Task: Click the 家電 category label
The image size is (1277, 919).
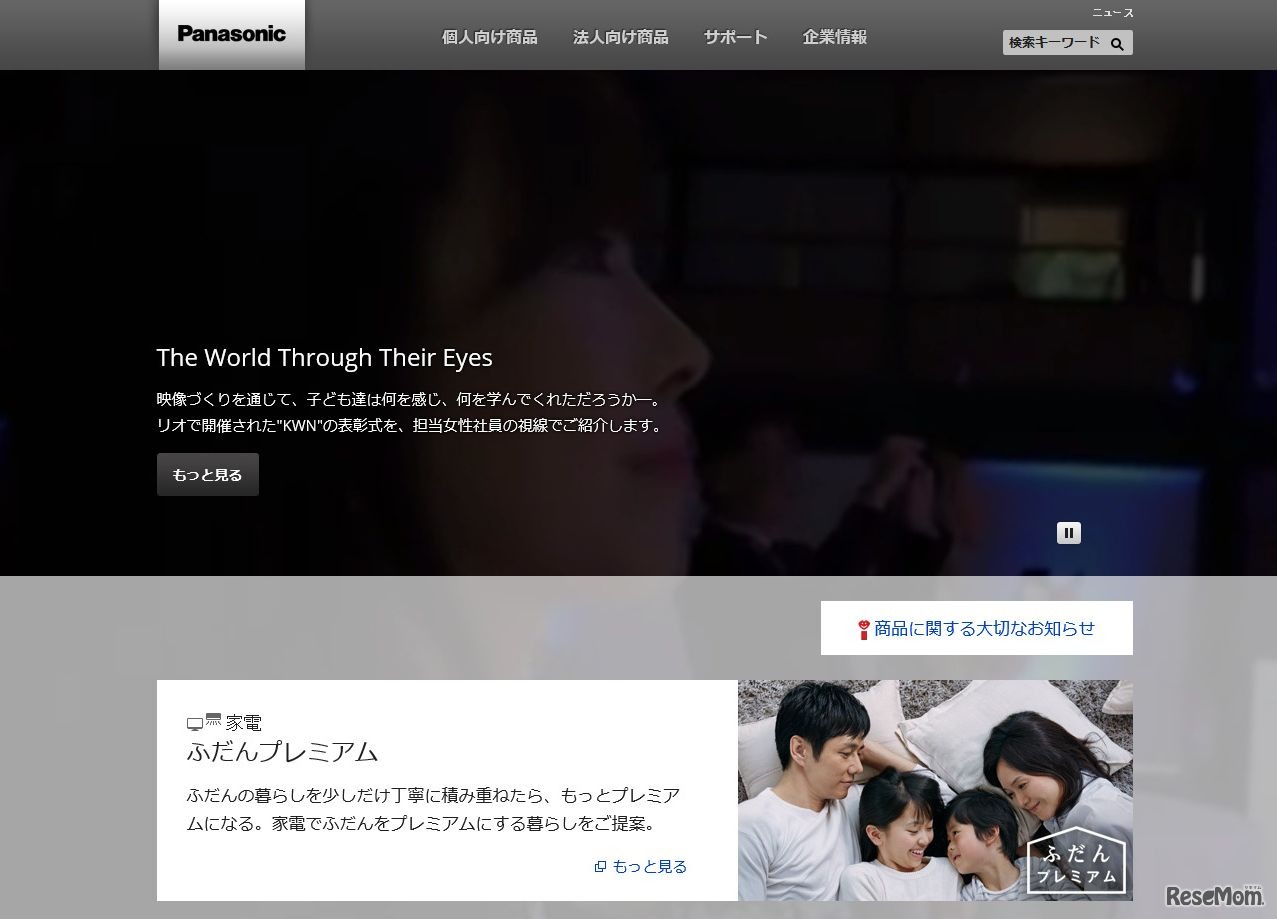Action: 243,722
